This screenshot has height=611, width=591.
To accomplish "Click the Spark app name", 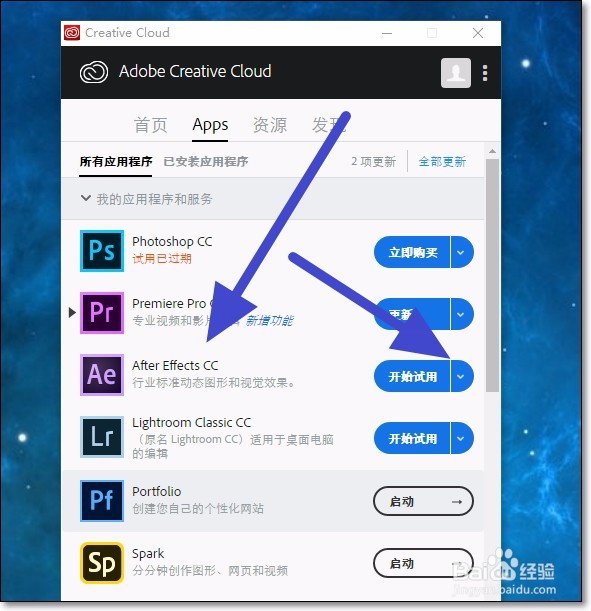I will [x=148, y=554].
